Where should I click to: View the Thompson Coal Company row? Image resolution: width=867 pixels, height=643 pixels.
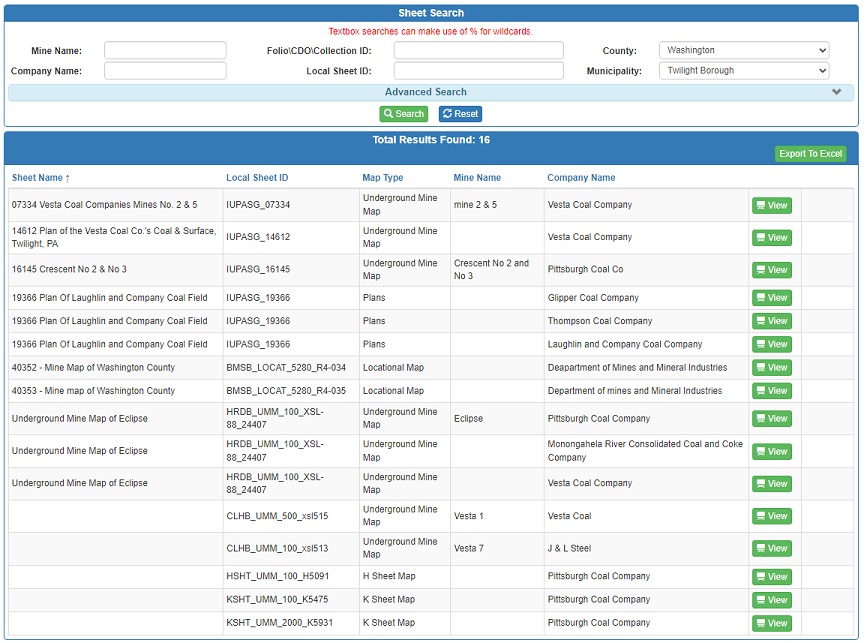click(x=772, y=321)
